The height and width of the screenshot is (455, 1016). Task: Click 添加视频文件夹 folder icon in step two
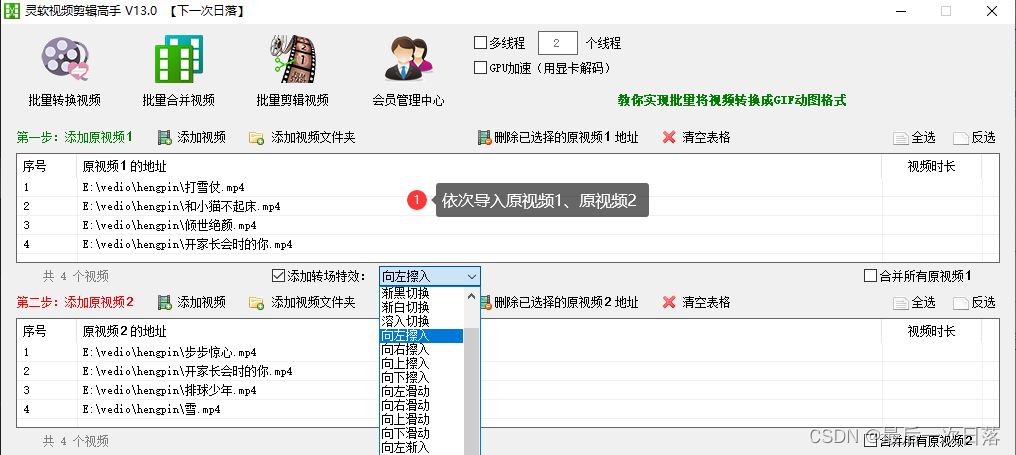coord(257,302)
